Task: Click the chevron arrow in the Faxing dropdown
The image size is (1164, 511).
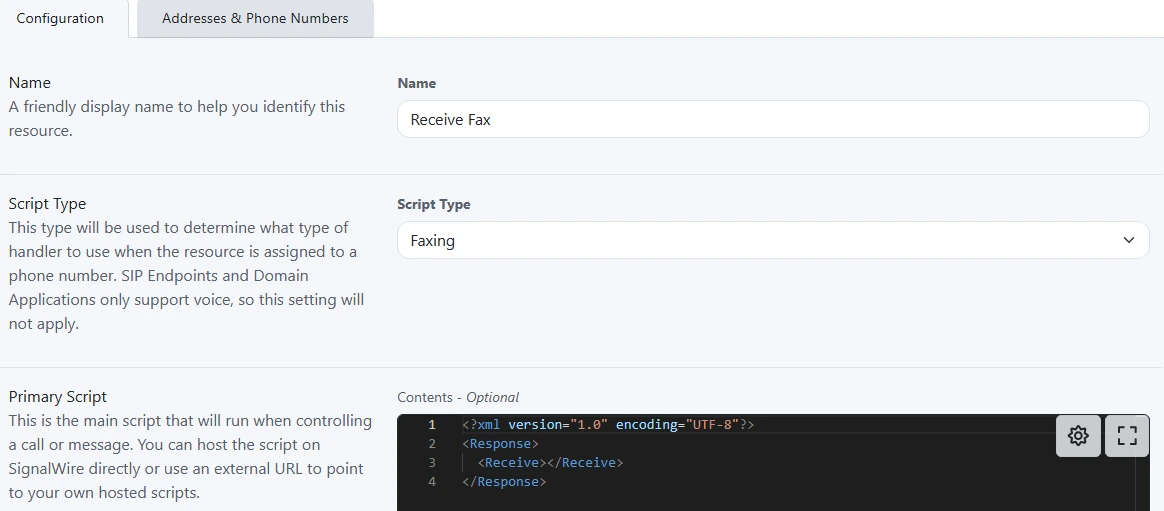Action: click(1128, 240)
